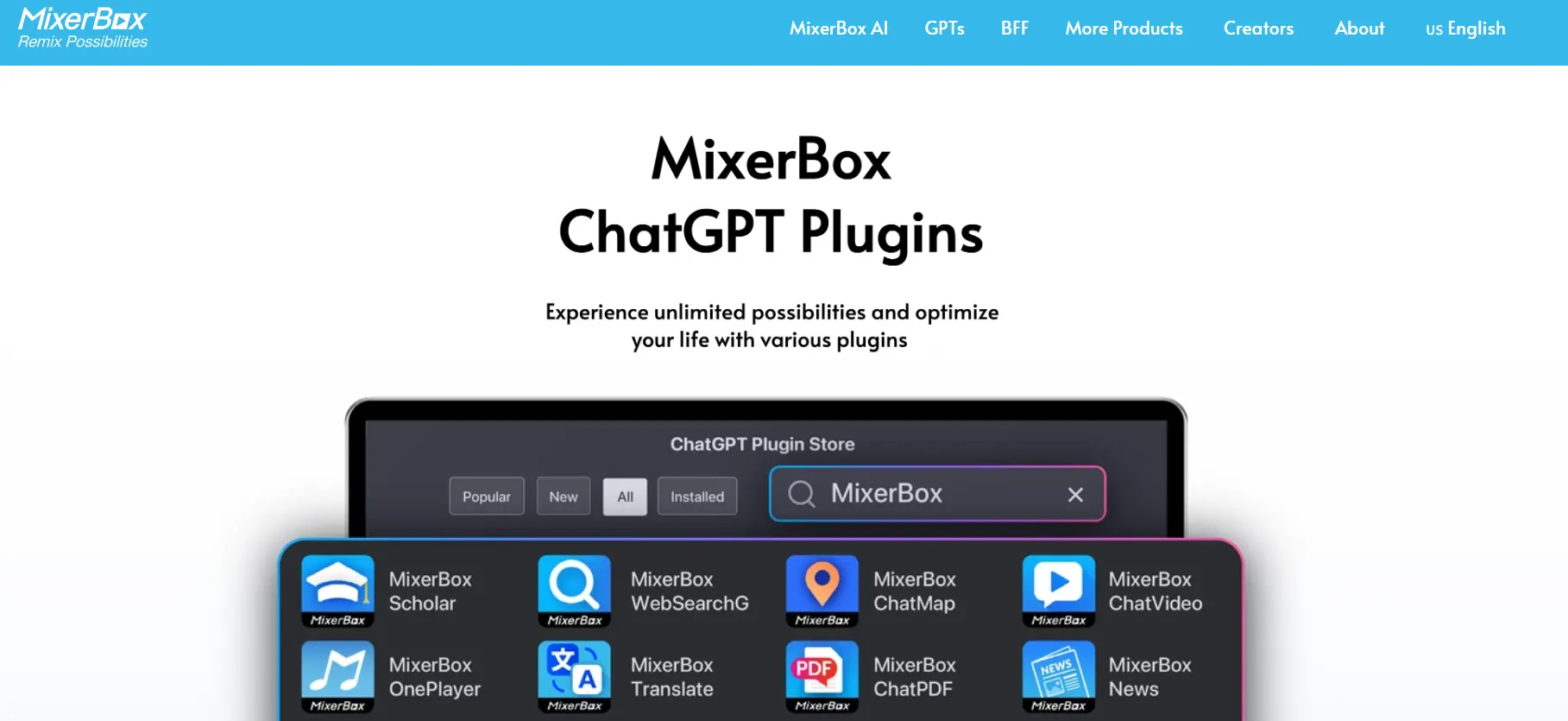Click the MixerBox Scholar label text
Screen dimensions: 1568x721
coord(430,591)
